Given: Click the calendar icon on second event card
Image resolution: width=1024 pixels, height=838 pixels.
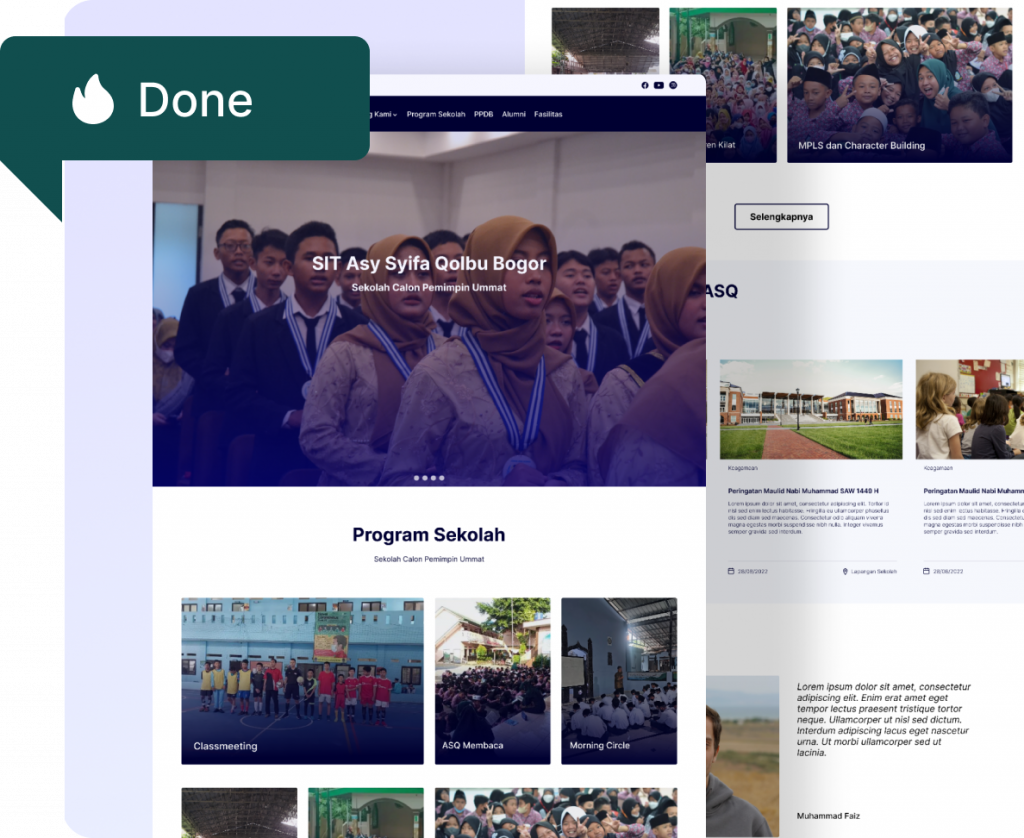Looking at the screenshot, I should (x=926, y=572).
